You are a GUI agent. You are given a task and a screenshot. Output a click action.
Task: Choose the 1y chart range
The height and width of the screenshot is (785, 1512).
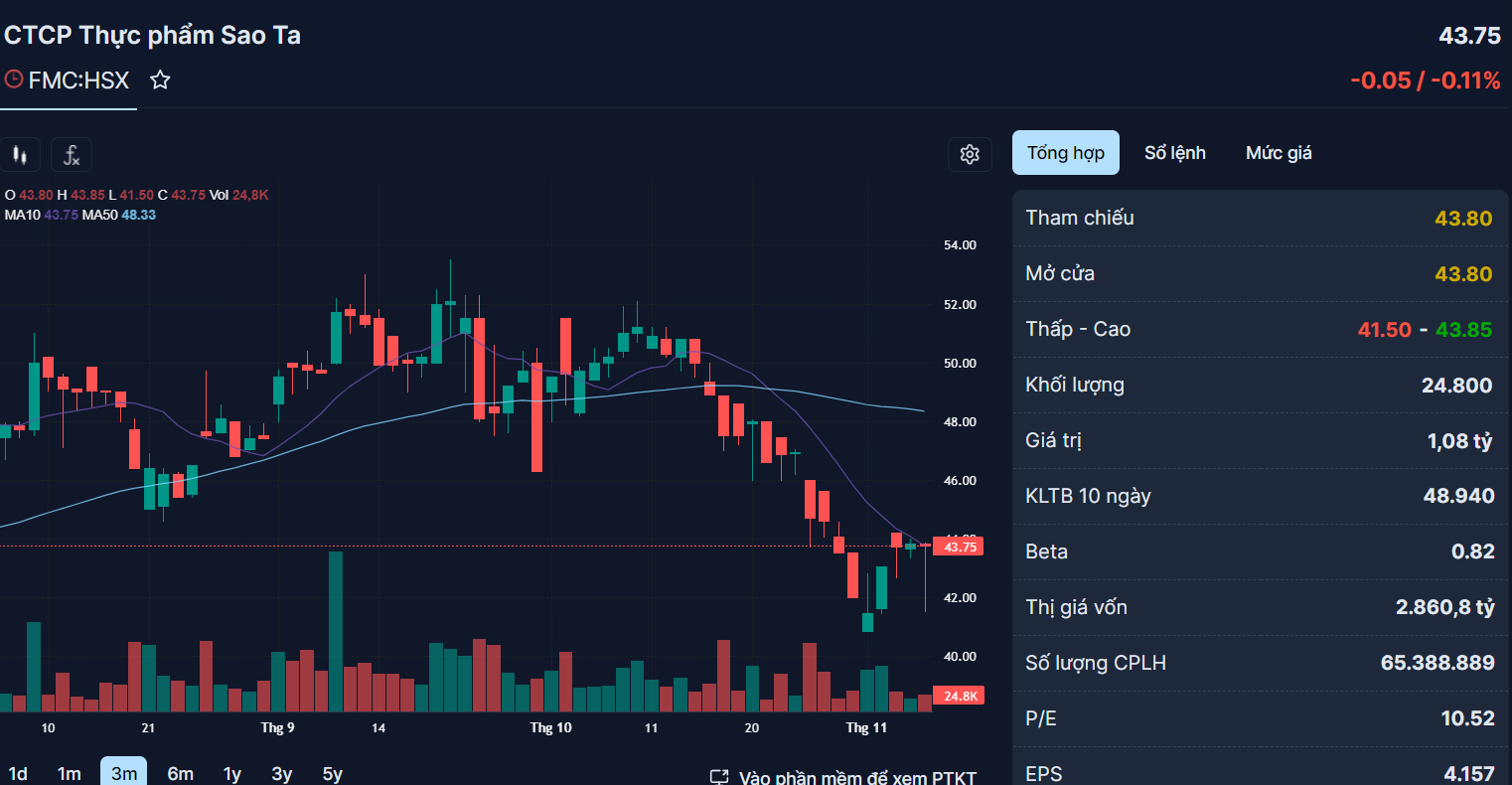tap(232, 773)
